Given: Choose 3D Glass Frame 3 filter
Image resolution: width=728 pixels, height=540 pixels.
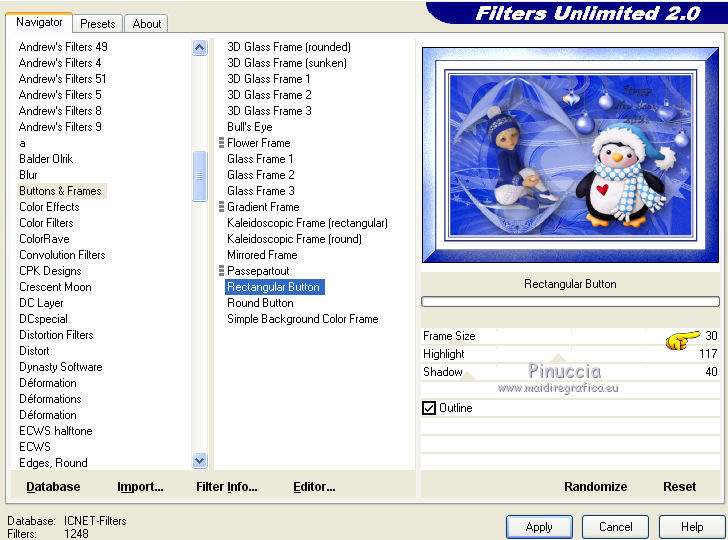Looking at the screenshot, I should click(269, 111).
